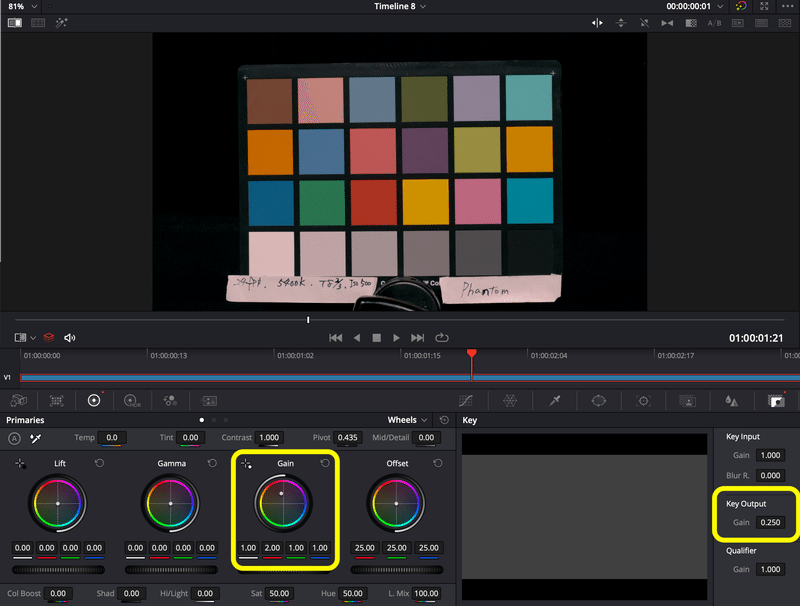Open the Color Match palette icon
The width and height of the screenshot is (800, 606).
[57, 401]
